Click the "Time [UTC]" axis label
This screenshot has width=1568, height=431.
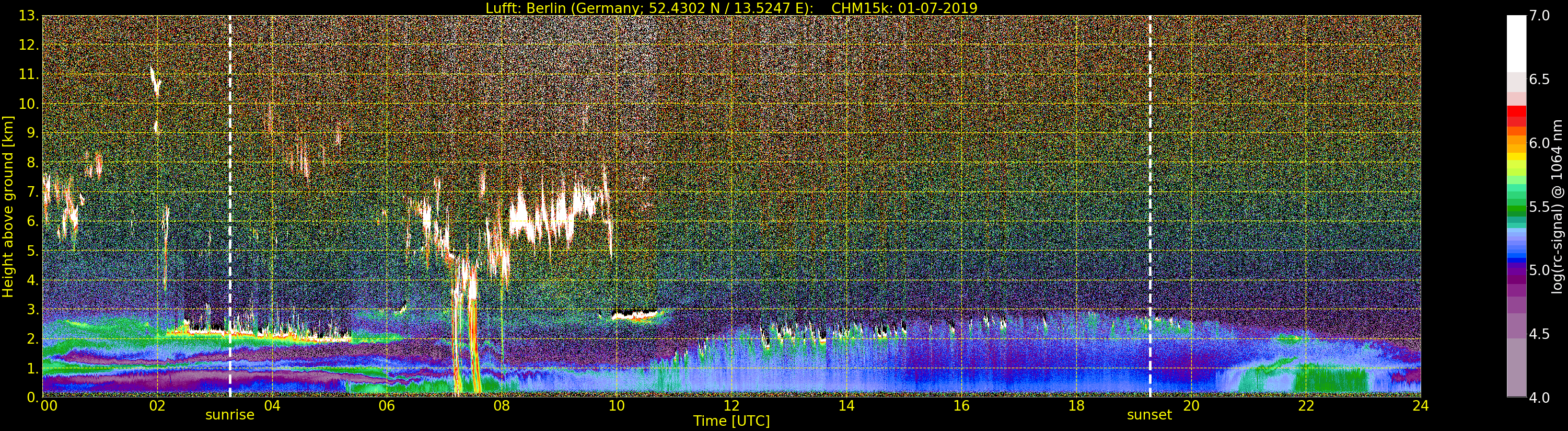731,421
